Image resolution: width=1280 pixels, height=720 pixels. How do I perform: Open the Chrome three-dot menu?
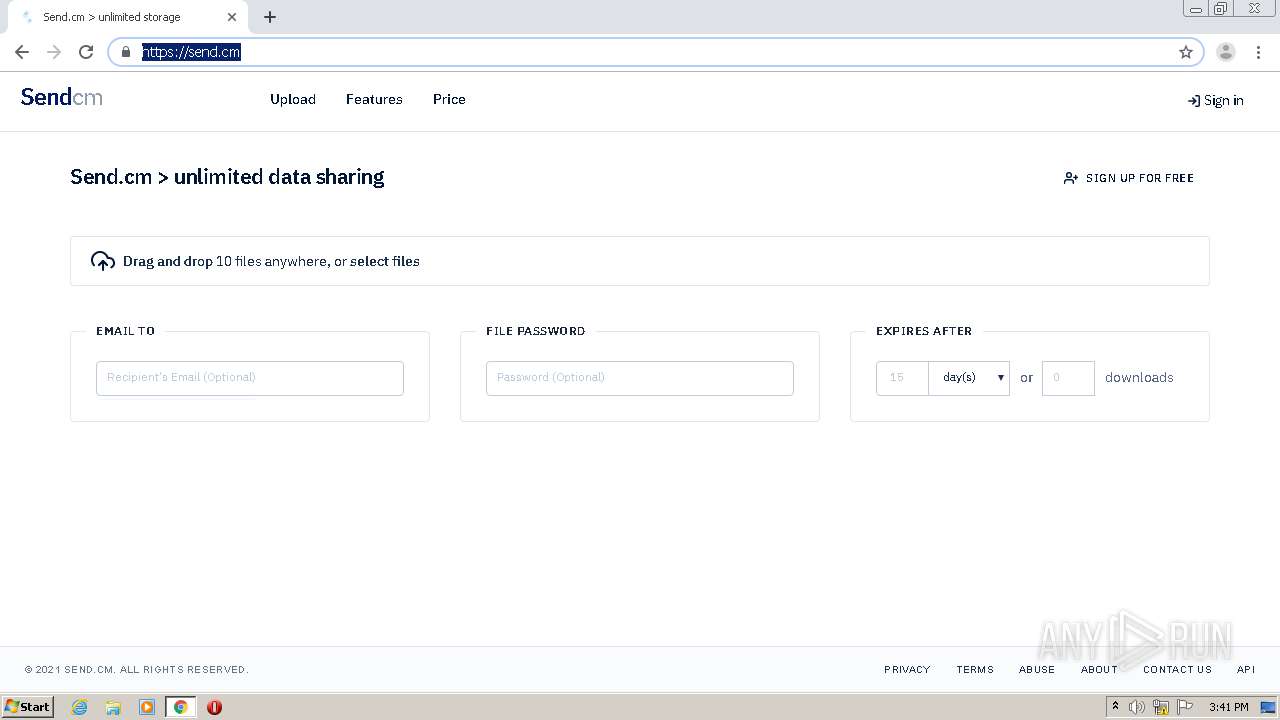pos(1258,52)
